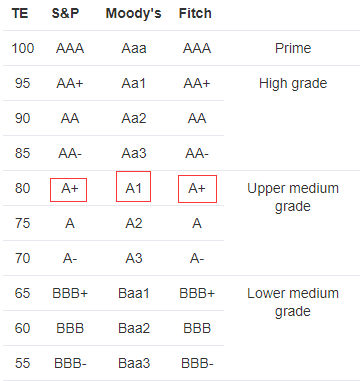Click the Upper medium grade label
360x381 pixels.
[293, 197]
